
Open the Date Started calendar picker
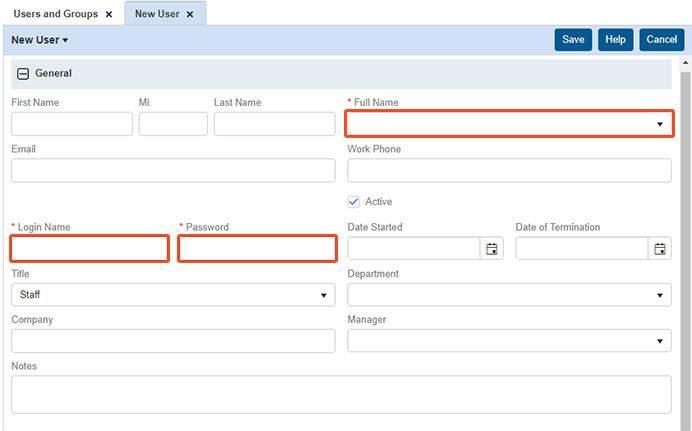[x=492, y=249]
